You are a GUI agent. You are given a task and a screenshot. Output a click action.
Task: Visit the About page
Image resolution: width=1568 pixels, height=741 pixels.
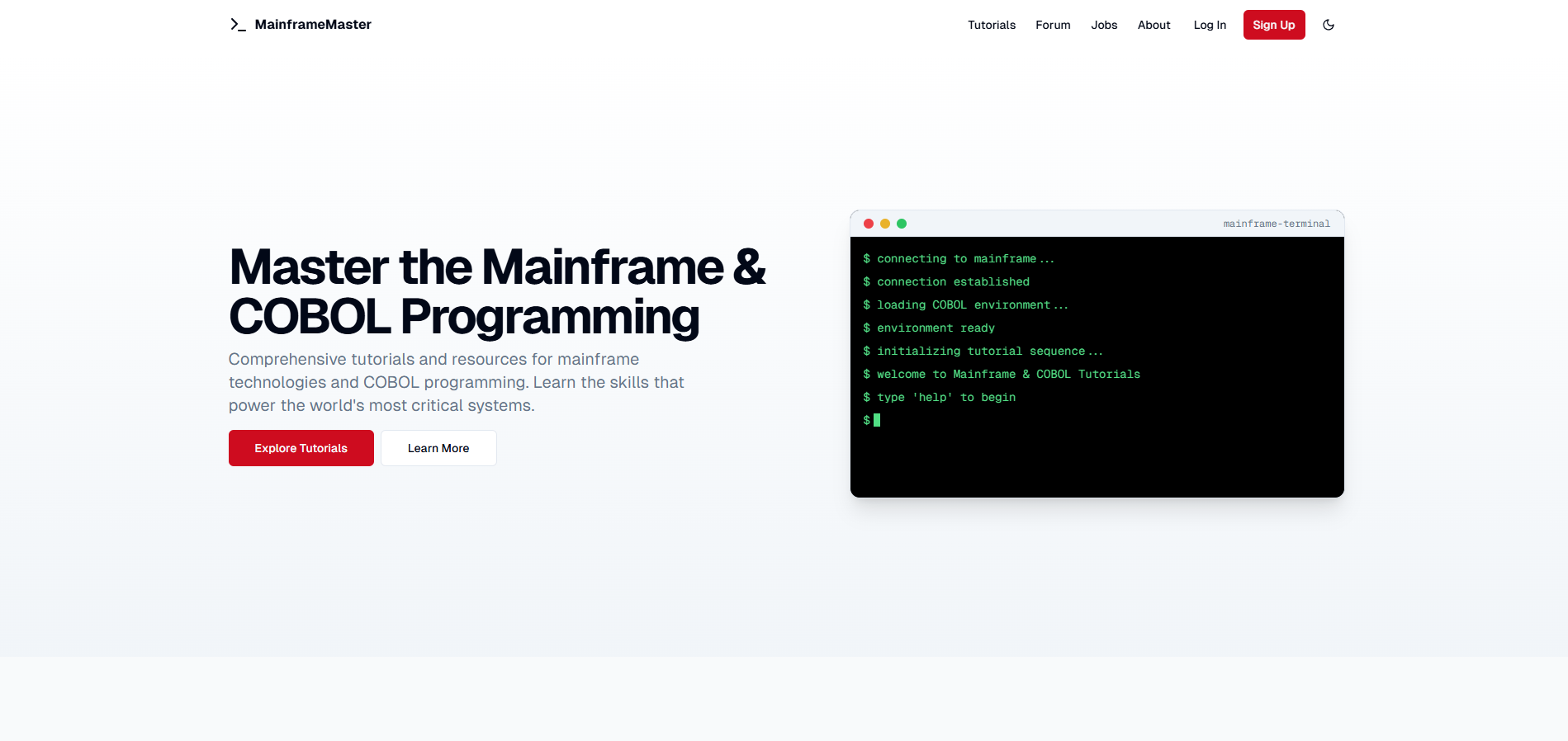[x=1153, y=25]
